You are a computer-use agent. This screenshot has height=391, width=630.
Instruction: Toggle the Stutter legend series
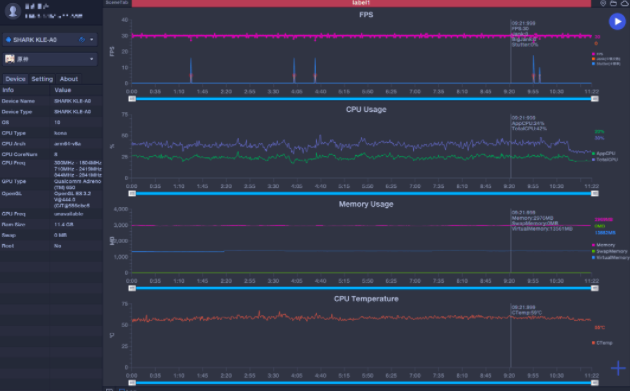coord(606,63)
